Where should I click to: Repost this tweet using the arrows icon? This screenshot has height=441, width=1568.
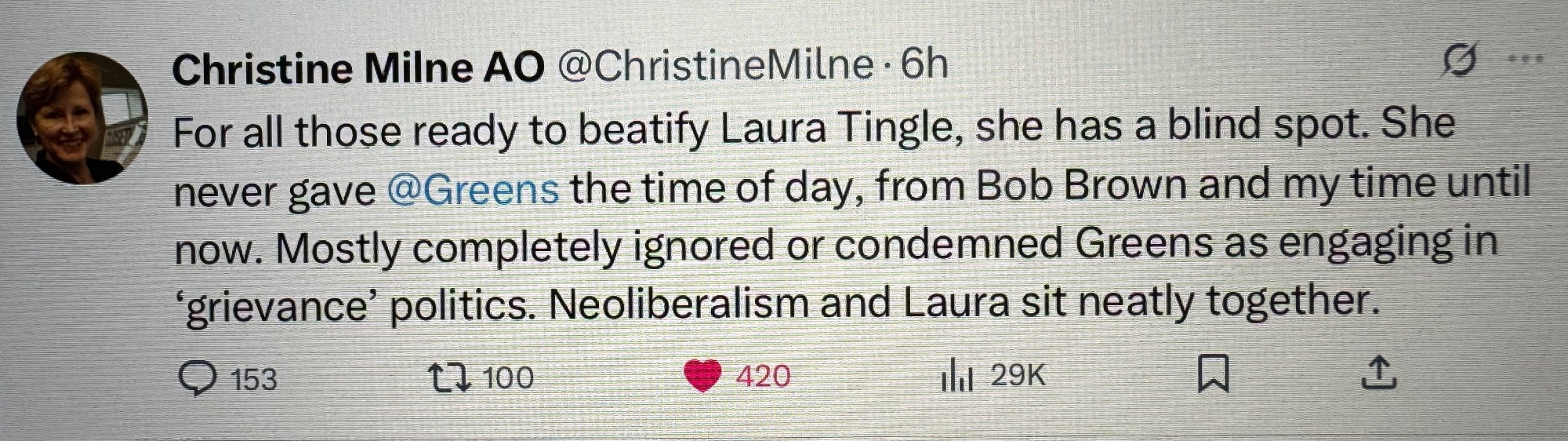pos(449,377)
